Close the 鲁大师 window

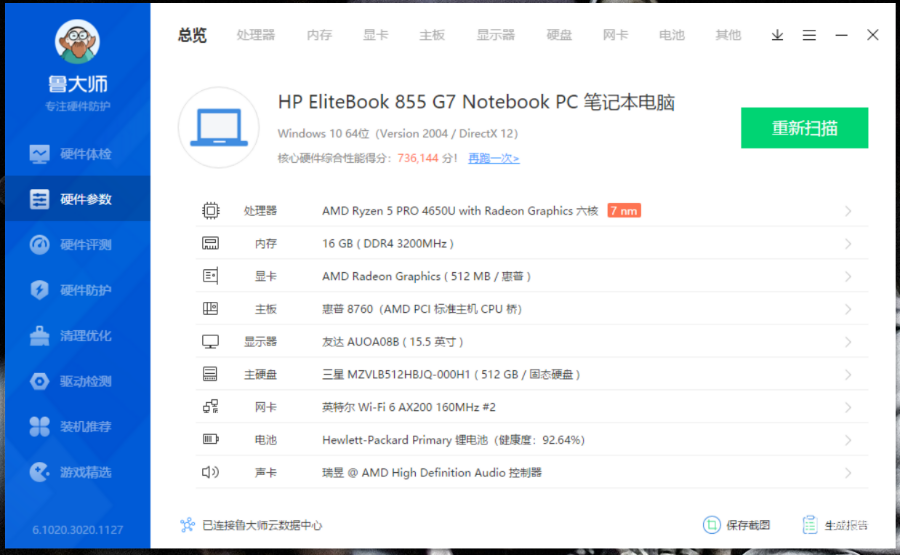[872, 35]
